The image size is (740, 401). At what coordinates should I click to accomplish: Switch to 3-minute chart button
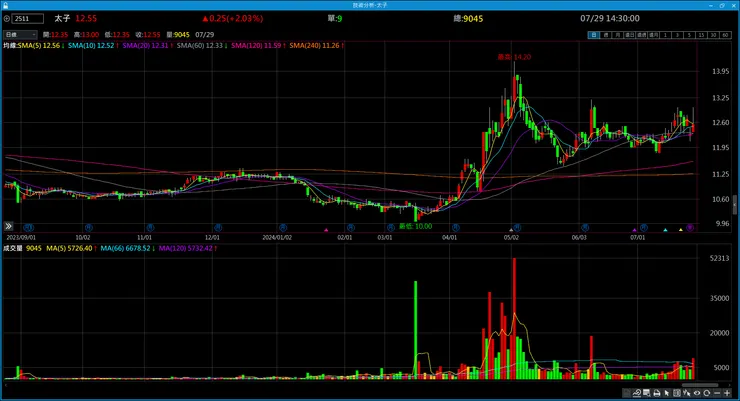(677, 35)
